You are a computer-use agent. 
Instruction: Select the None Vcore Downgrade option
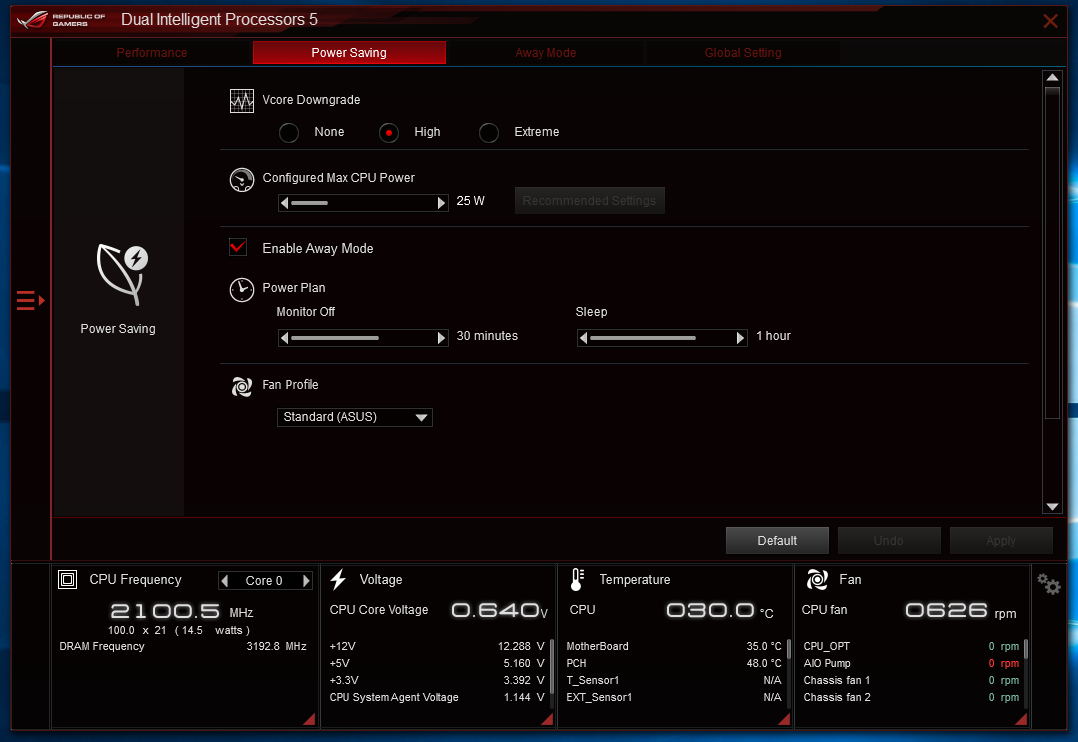point(289,132)
